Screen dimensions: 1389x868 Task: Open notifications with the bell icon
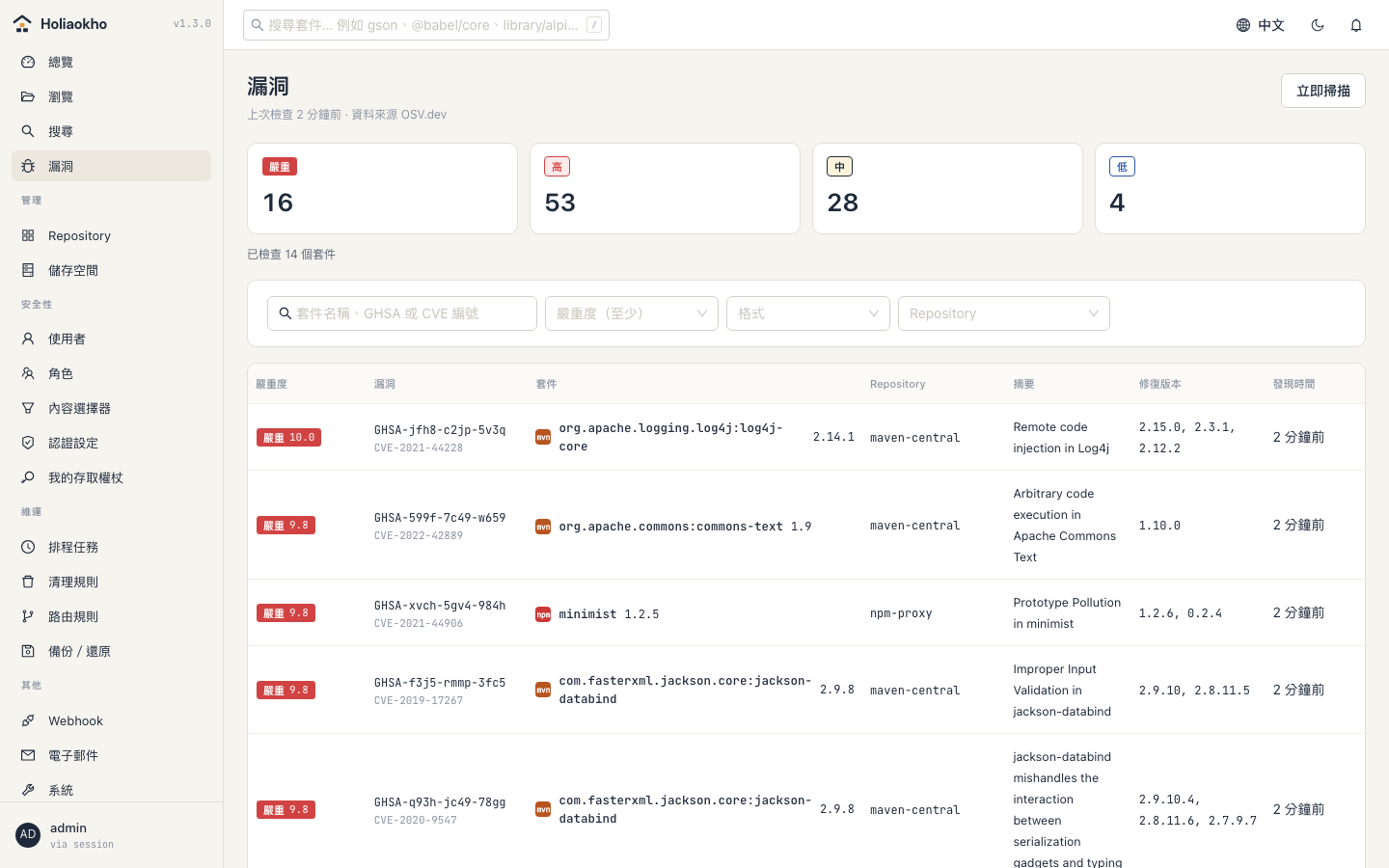[x=1356, y=25]
